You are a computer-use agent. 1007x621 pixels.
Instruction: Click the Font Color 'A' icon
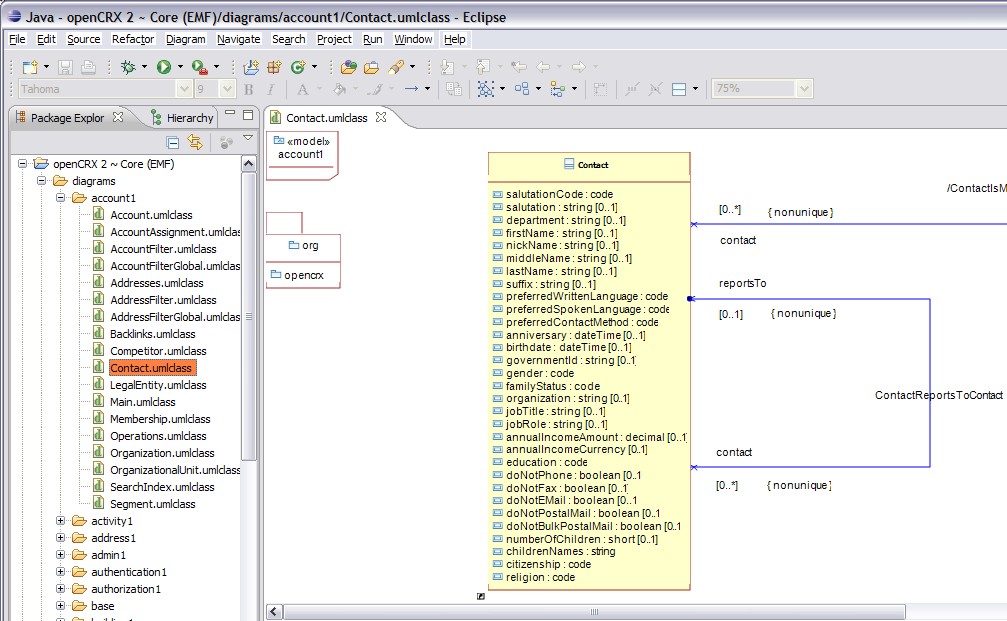302,89
